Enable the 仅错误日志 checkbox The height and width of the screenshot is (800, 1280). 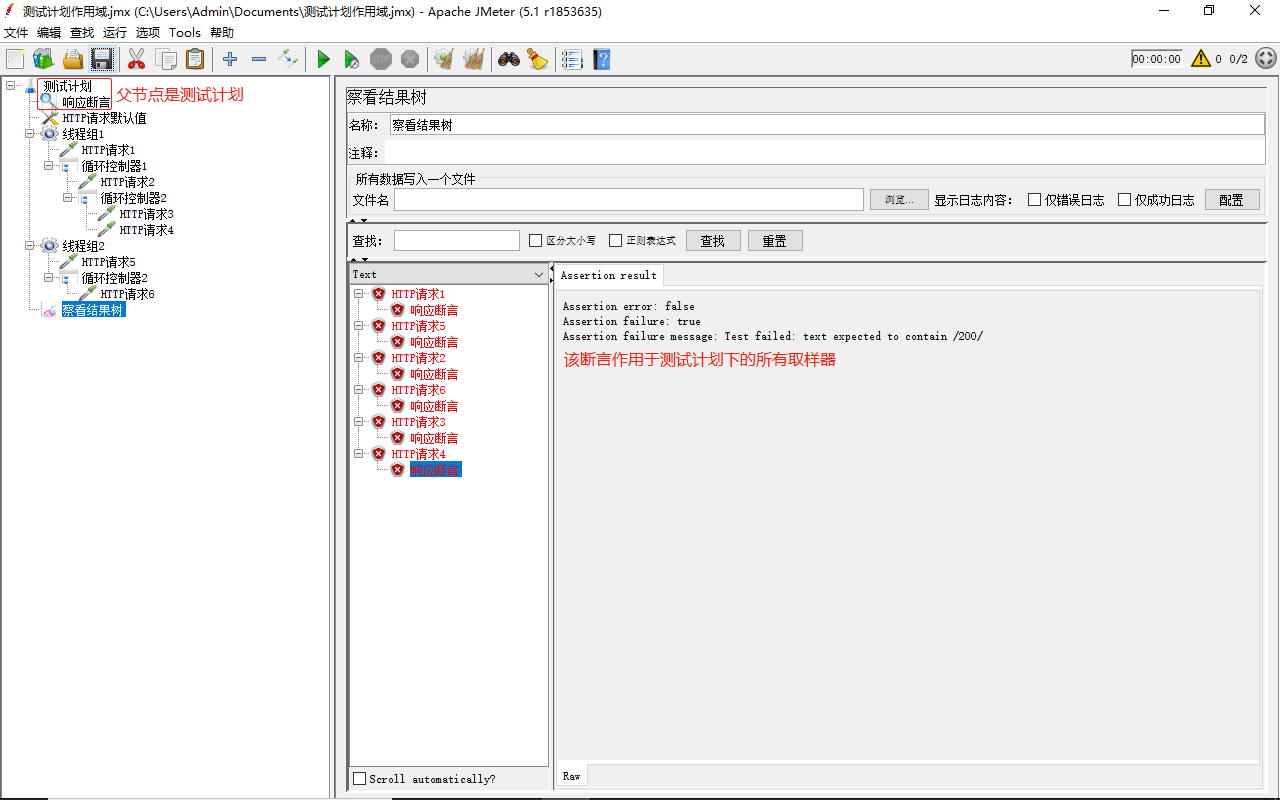click(x=1035, y=200)
